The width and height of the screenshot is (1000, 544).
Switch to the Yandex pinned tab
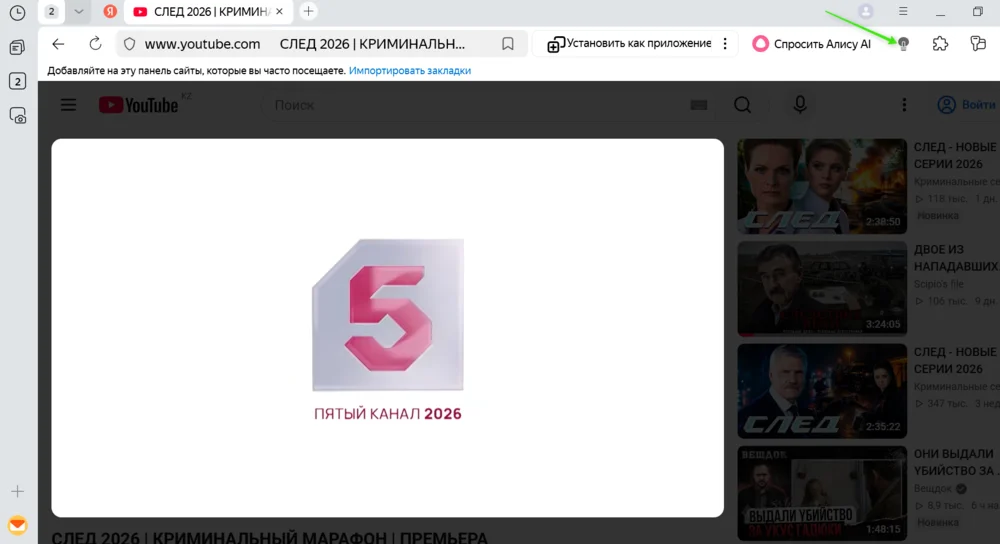pos(110,11)
